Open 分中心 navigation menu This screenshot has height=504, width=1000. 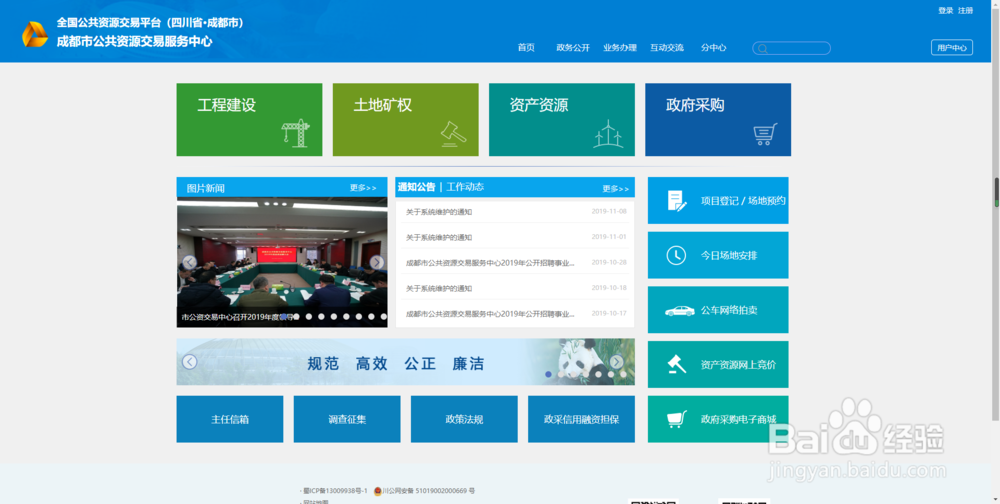pos(713,48)
